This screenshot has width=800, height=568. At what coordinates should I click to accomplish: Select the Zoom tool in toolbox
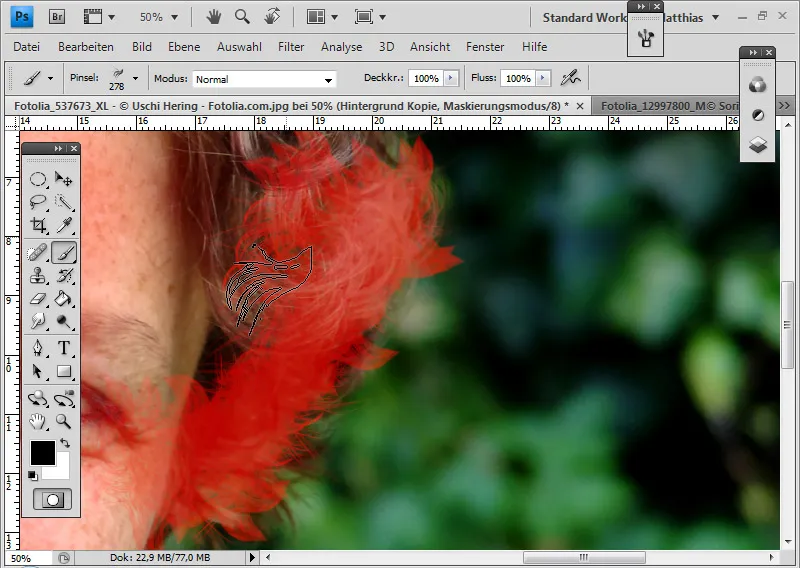[64, 422]
